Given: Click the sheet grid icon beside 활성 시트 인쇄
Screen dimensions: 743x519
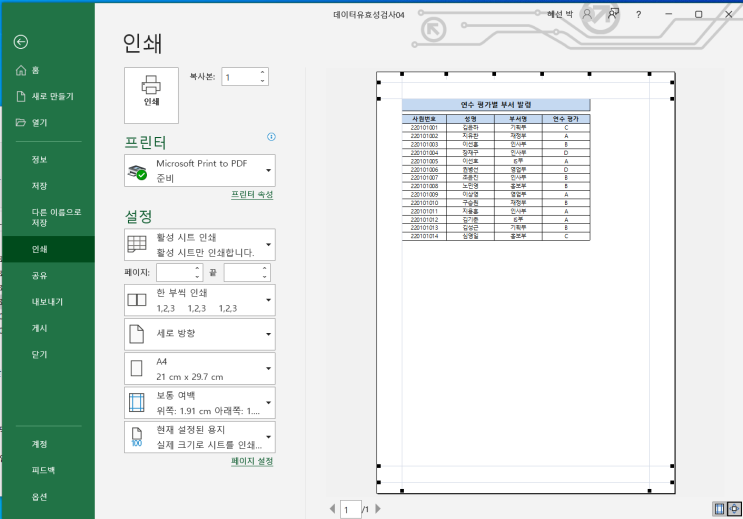Looking at the screenshot, I should (x=137, y=245).
